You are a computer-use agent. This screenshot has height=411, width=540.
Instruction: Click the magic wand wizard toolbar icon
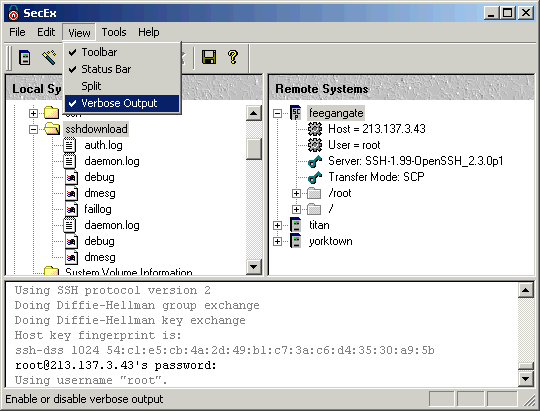(x=49, y=57)
